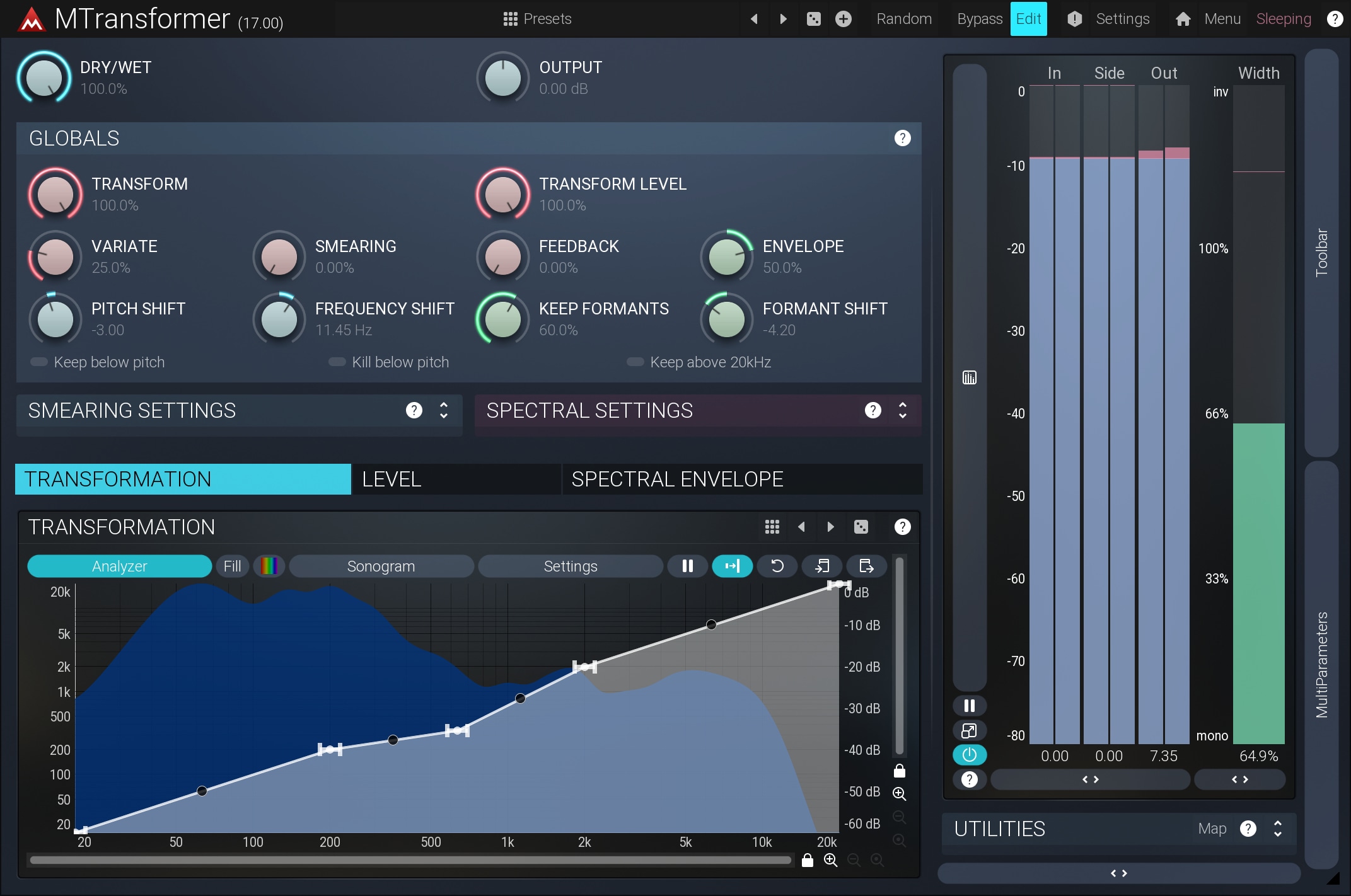1351x896 pixels.
Task: Click the meter power button icon
Action: (x=970, y=754)
